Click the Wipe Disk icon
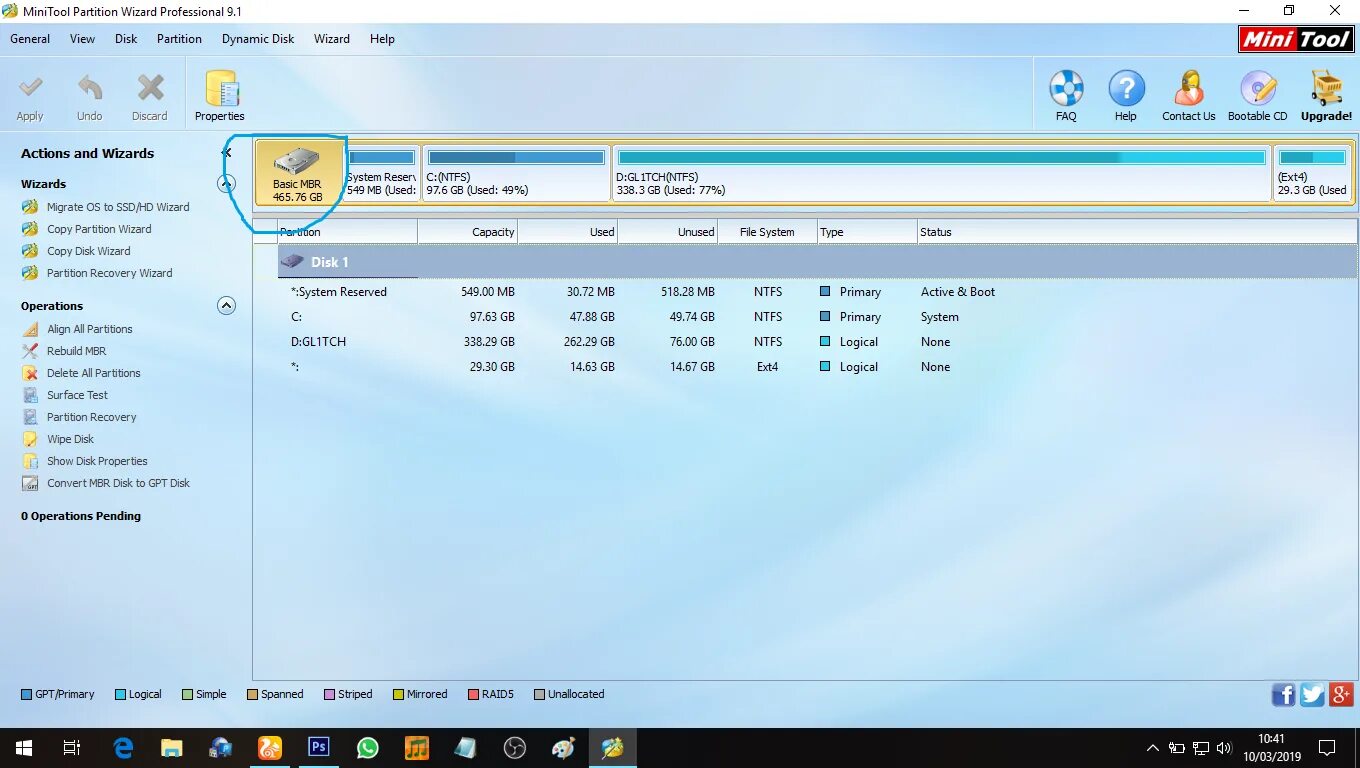Screen dimensions: 1360x768 [30, 439]
